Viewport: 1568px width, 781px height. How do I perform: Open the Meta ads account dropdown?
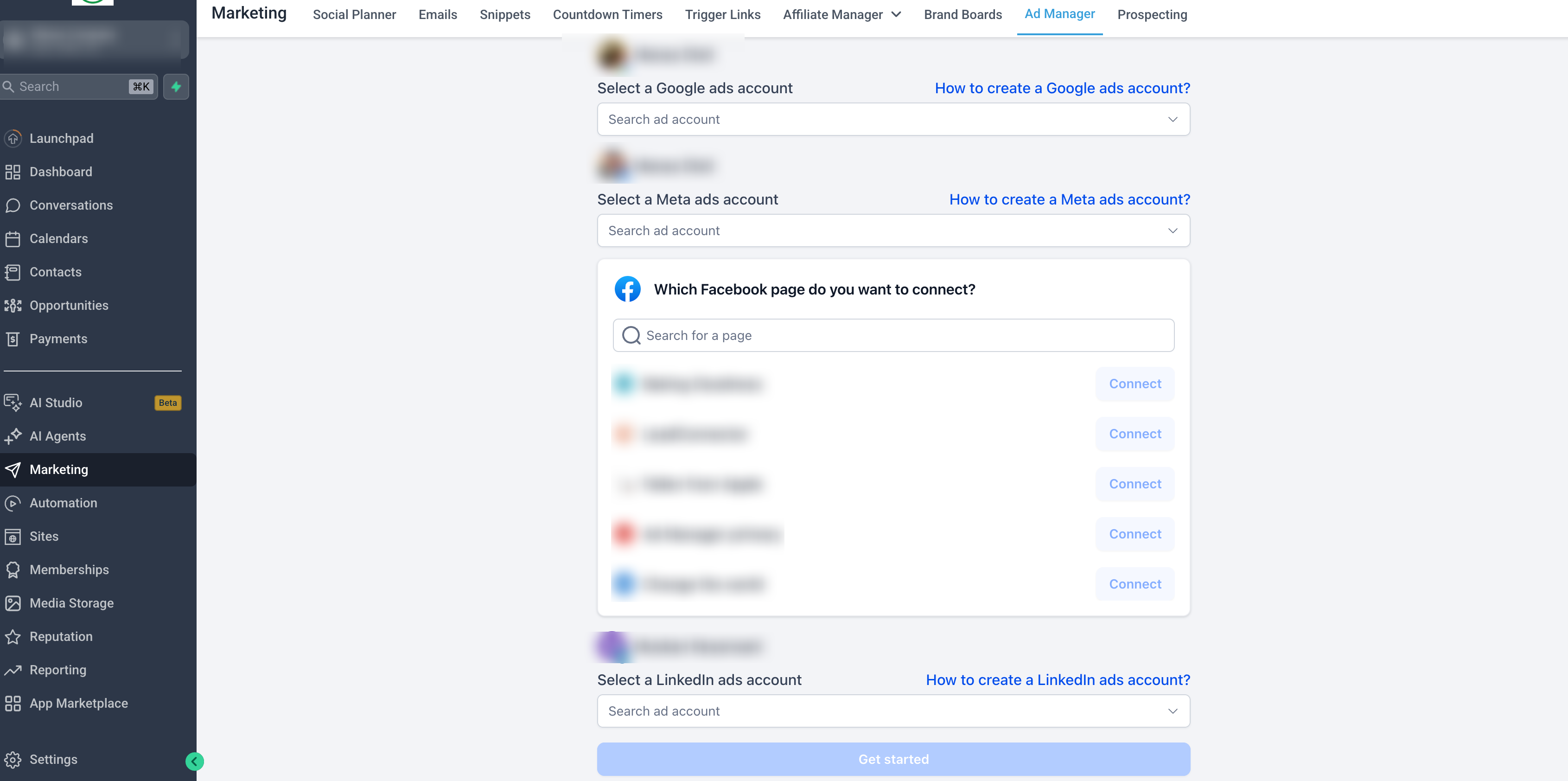coord(1173,230)
